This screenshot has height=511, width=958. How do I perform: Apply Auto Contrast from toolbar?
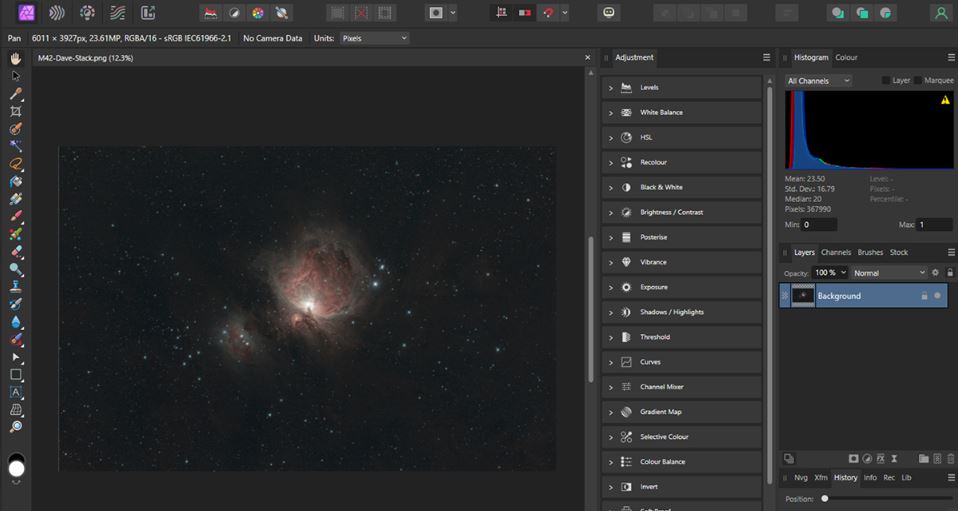(235, 13)
